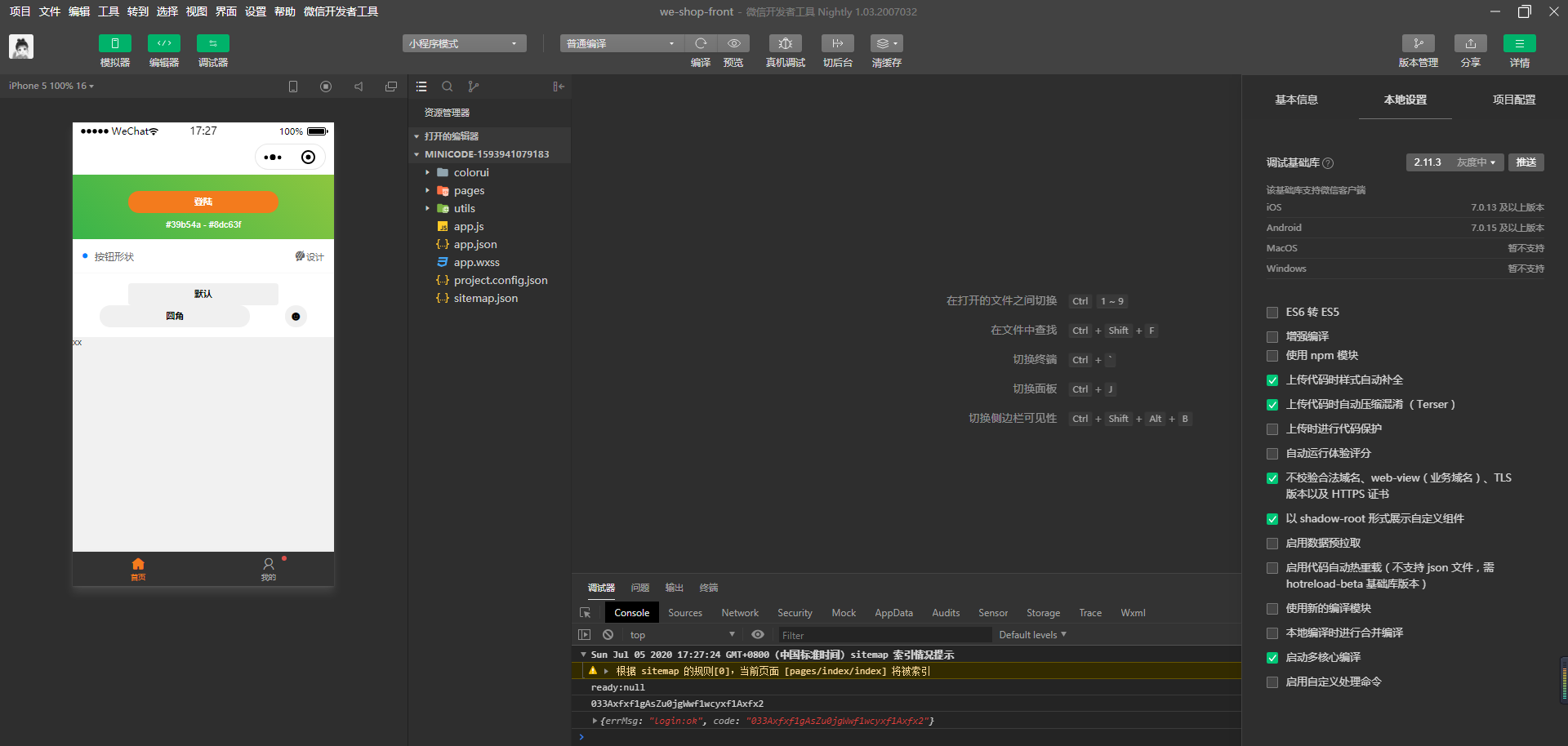
Task: Open the file explorer list icon
Action: pos(421,87)
